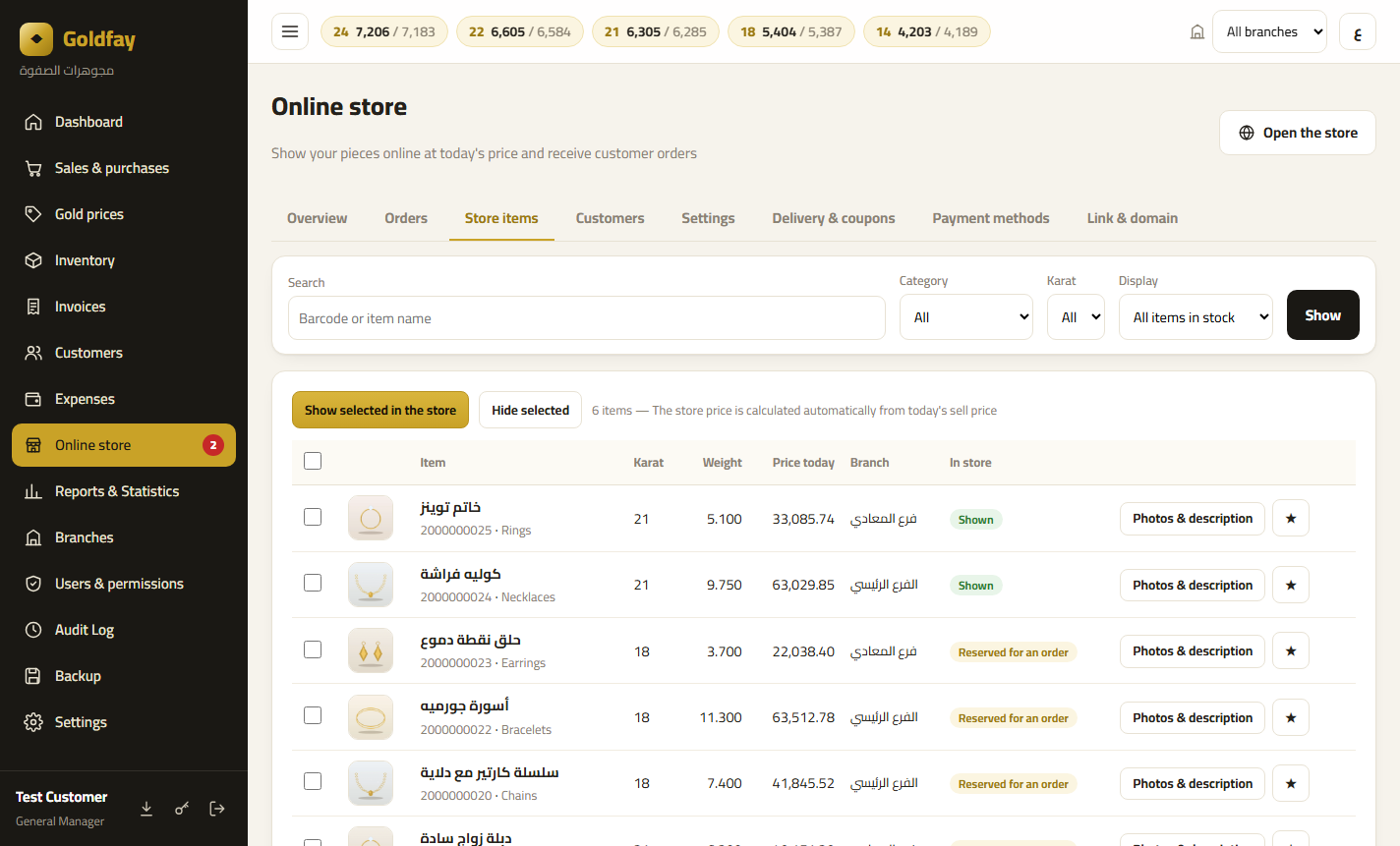This screenshot has height=846, width=1400.
Task: Click the star for item 2000000025
Action: tap(1291, 519)
